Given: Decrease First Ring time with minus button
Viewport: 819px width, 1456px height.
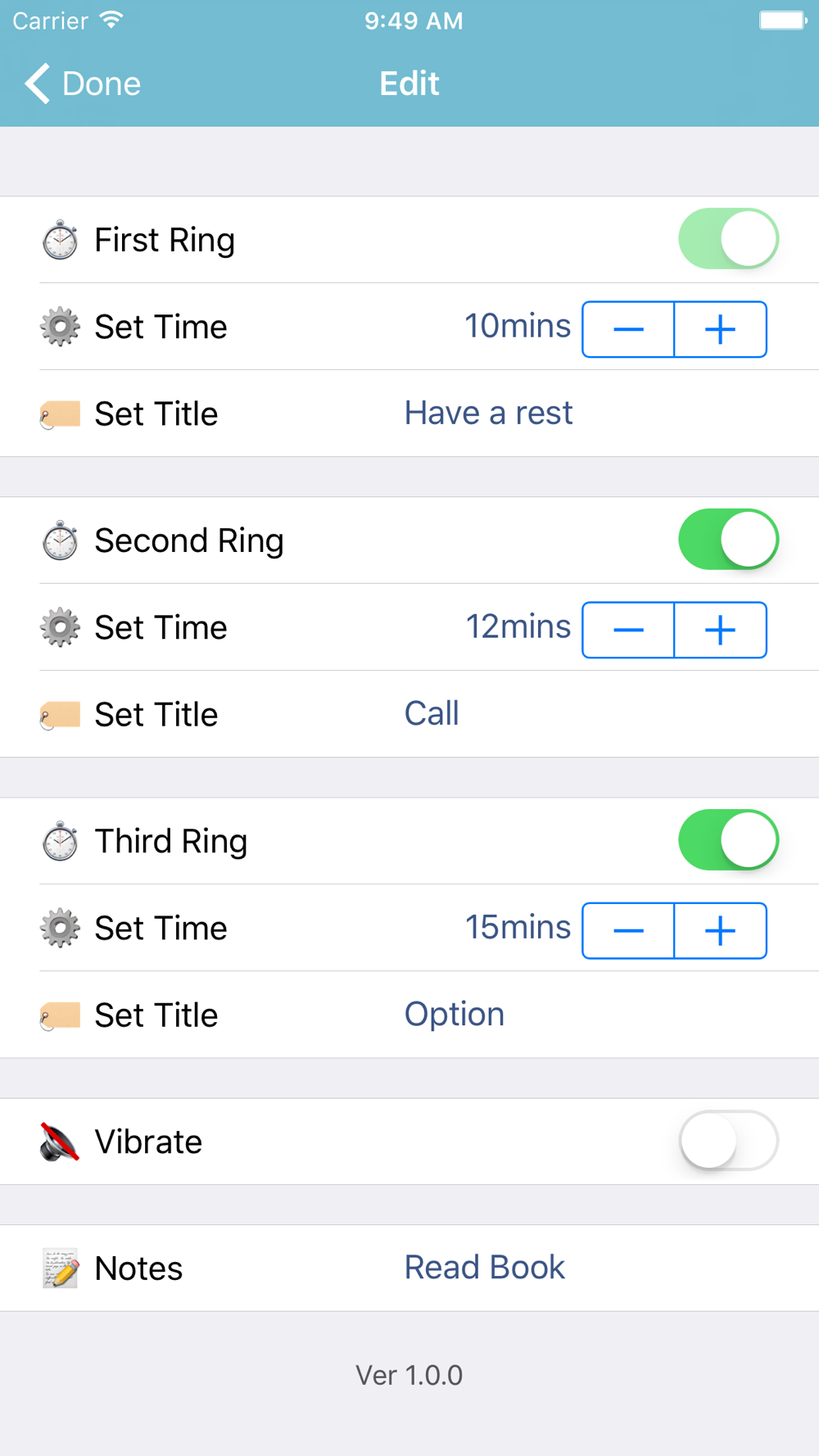Looking at the screenshot, I should (628, 329).
